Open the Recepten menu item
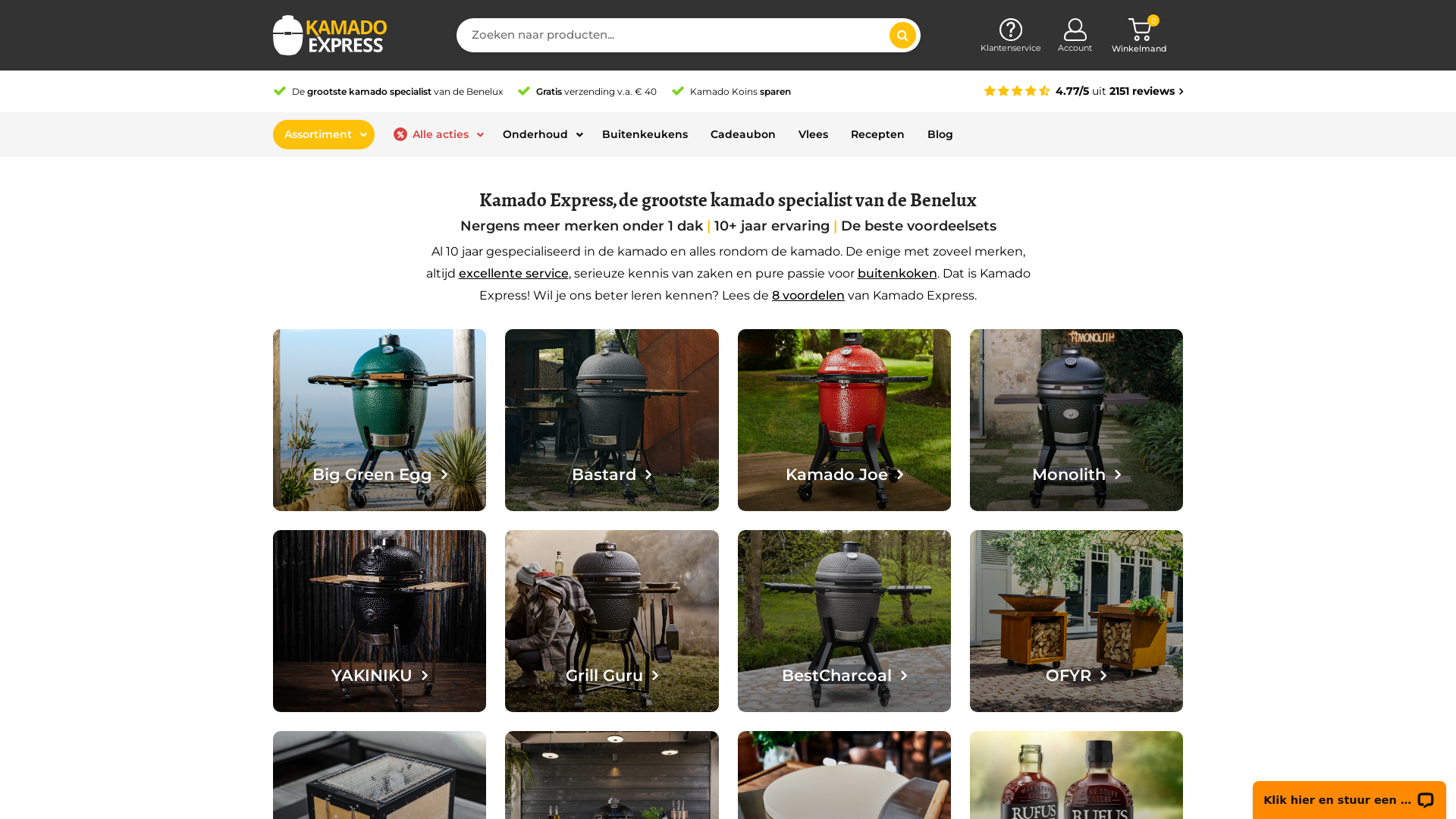Screen dimensions: 1456x819 pos(877,134)
